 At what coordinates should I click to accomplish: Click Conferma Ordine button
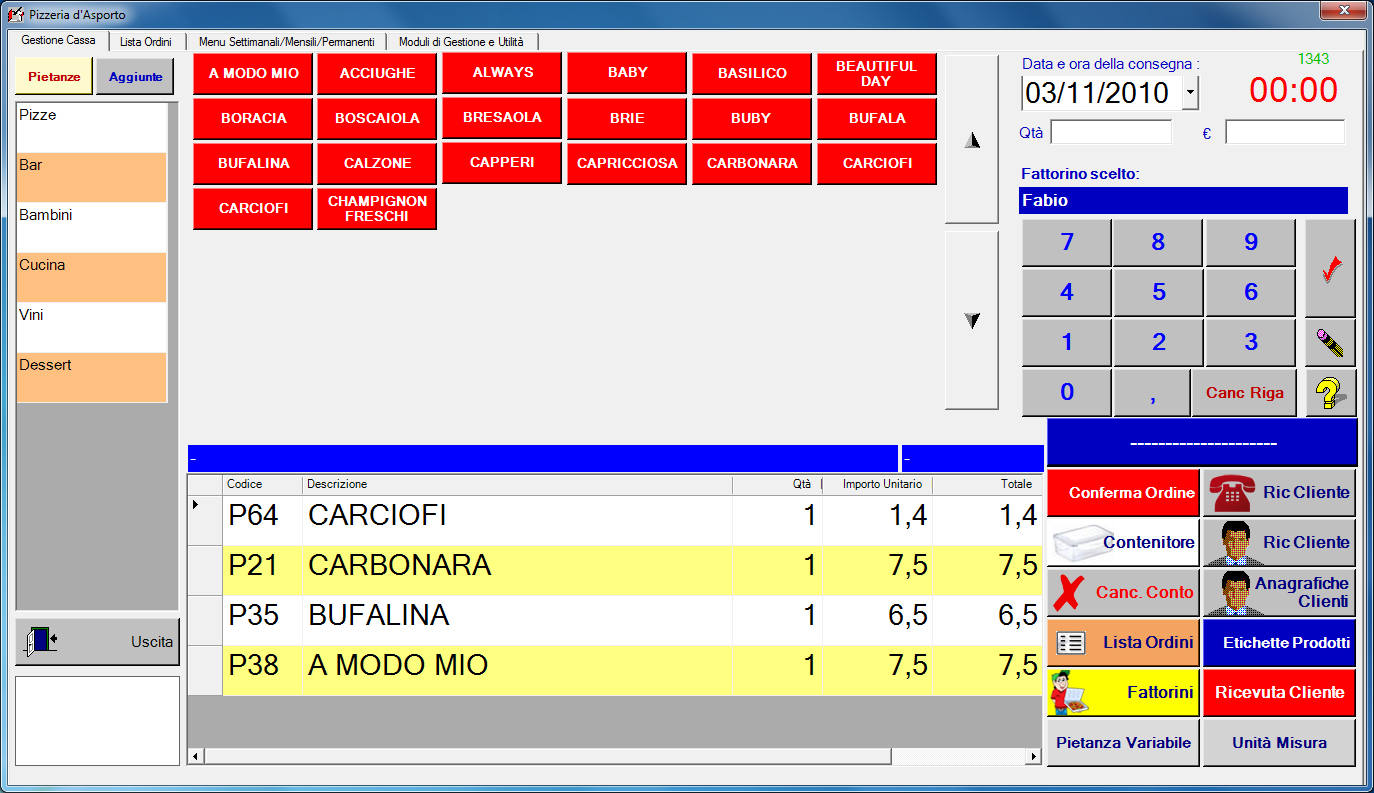[1123, 492]
